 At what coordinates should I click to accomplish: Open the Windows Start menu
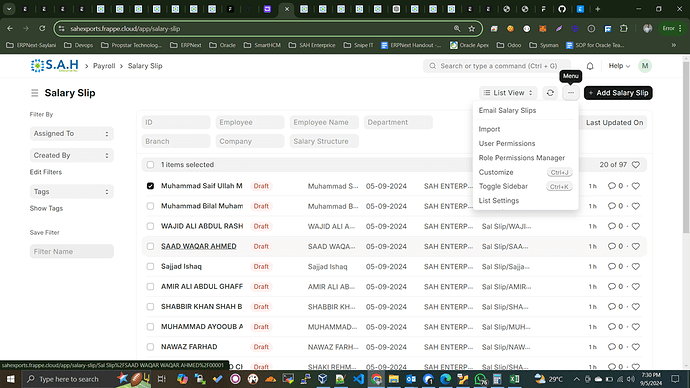point(10,379)
